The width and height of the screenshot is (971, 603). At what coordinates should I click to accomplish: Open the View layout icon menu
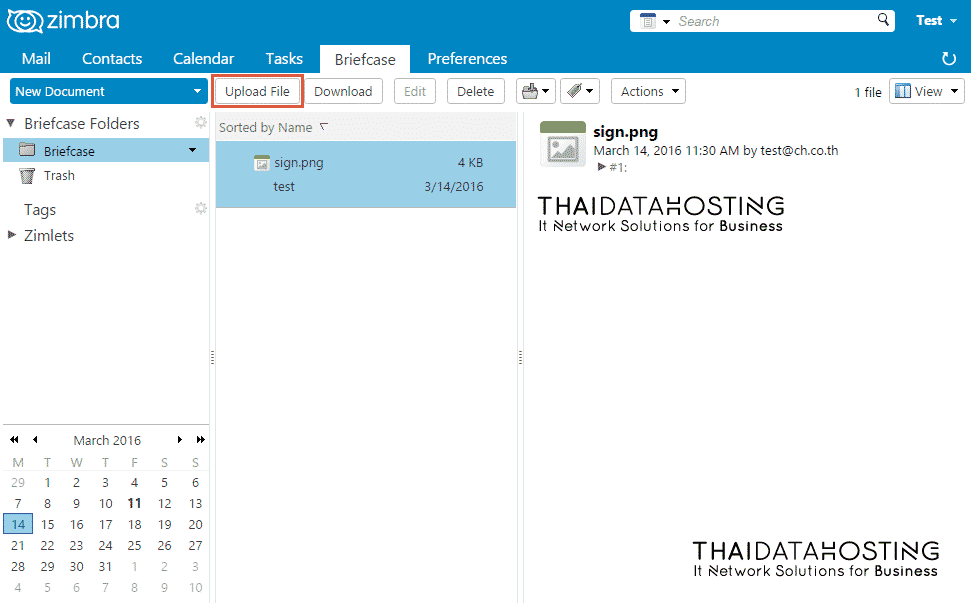(927, 92)
